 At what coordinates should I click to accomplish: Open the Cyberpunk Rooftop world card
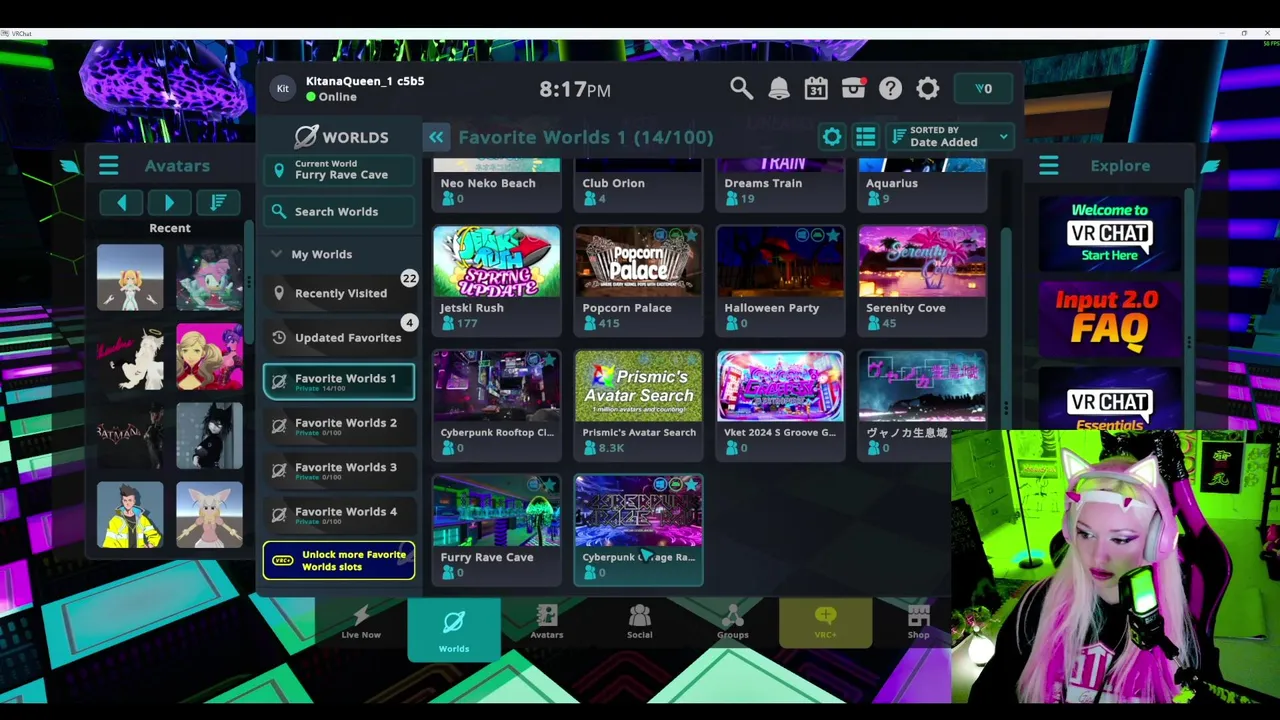click(496, 404)
